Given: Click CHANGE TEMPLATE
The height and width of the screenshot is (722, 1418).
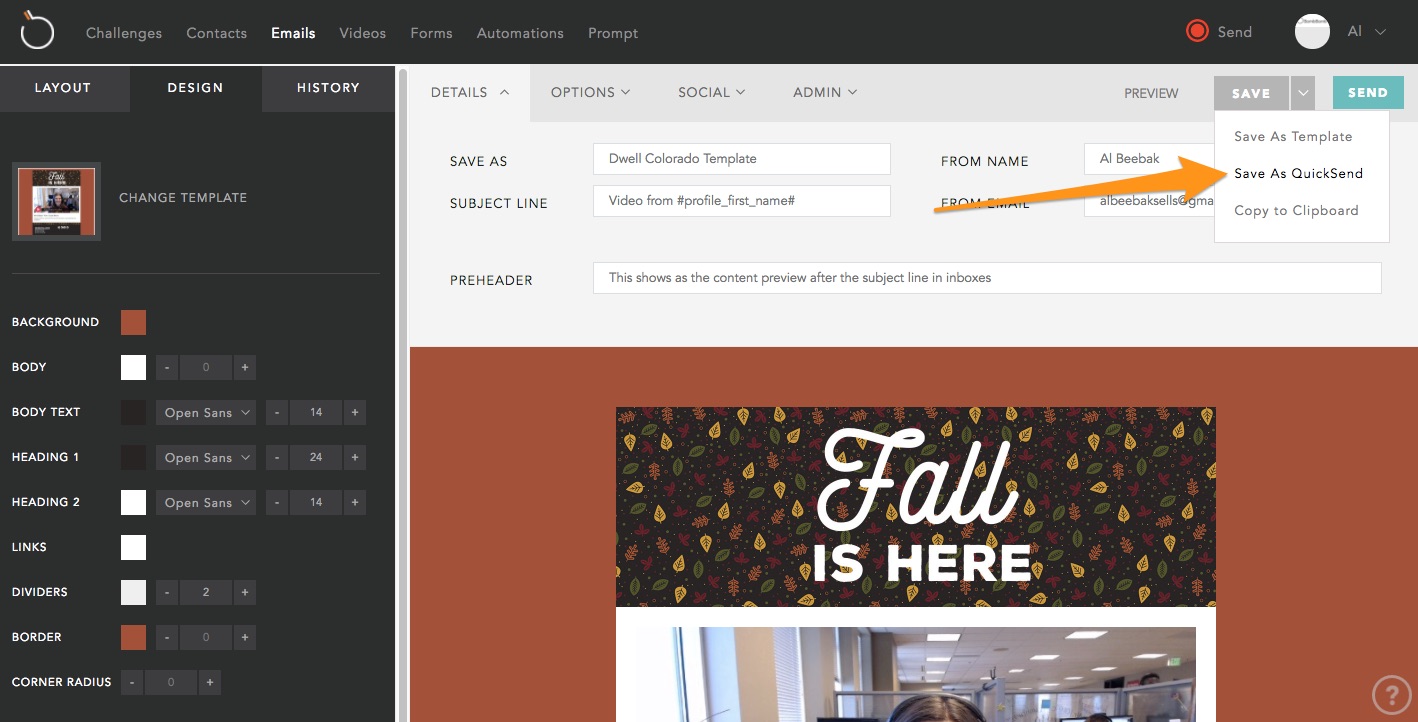Looking at the screenshot, I should (x=183, y=198).
